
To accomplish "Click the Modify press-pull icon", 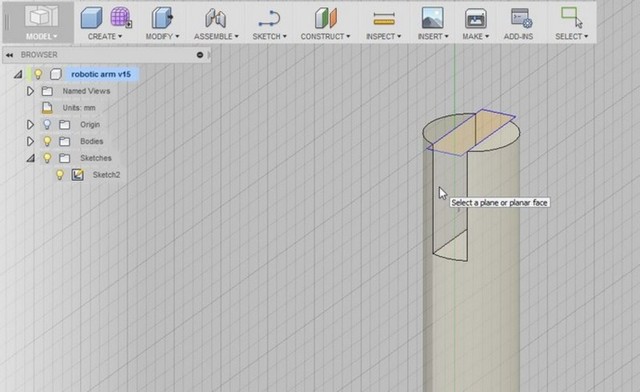I will click(x=162, y=18).
